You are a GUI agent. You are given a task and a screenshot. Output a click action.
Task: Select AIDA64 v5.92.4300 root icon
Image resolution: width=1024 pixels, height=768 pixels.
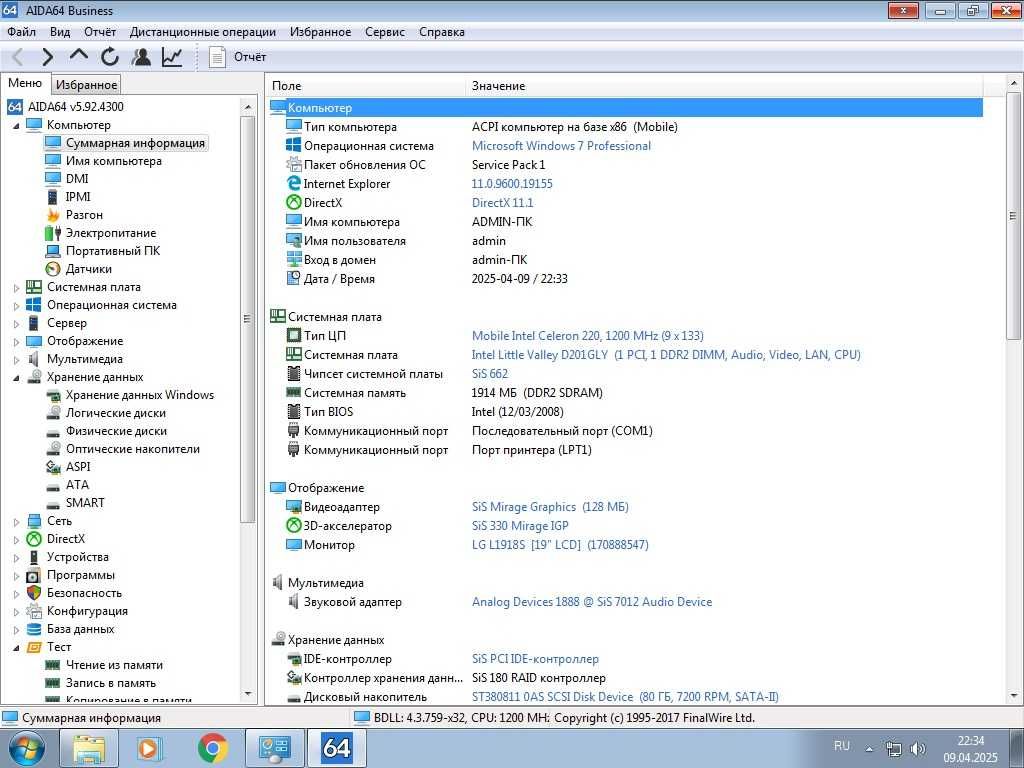tap(14, 106)
